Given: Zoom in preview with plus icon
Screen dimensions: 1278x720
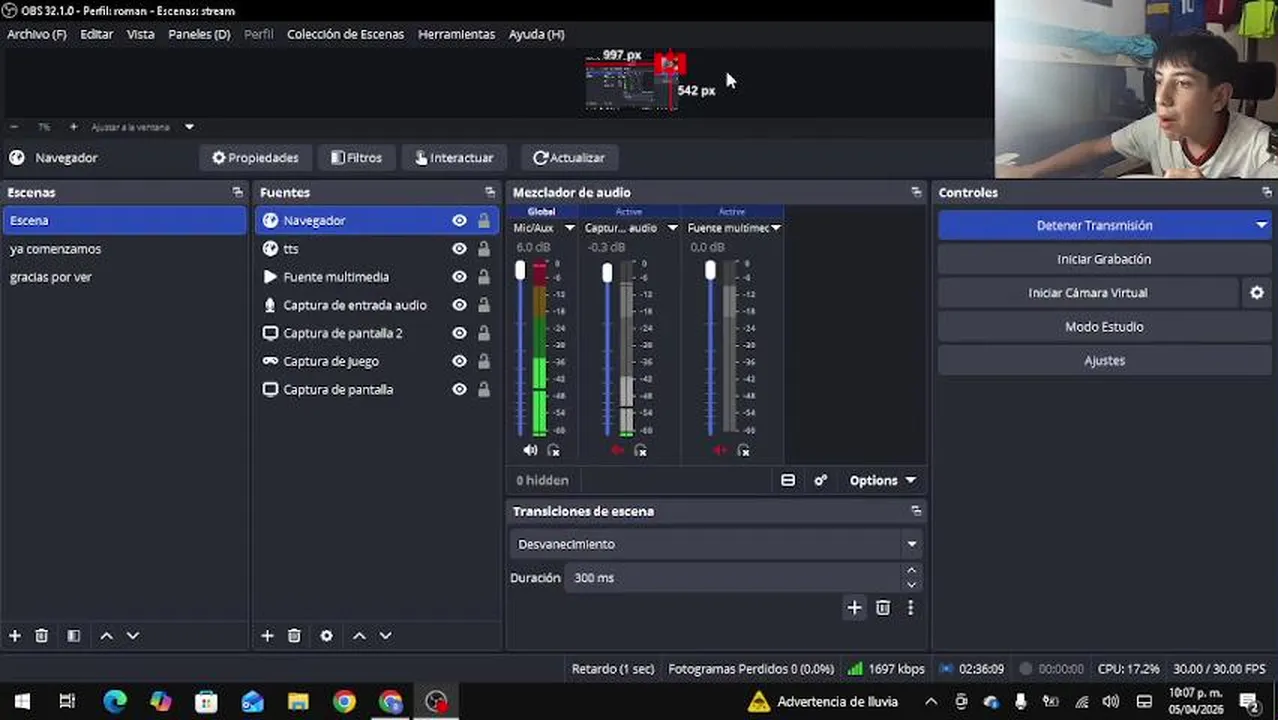Looking at the screenshot, I should (73, 127).
